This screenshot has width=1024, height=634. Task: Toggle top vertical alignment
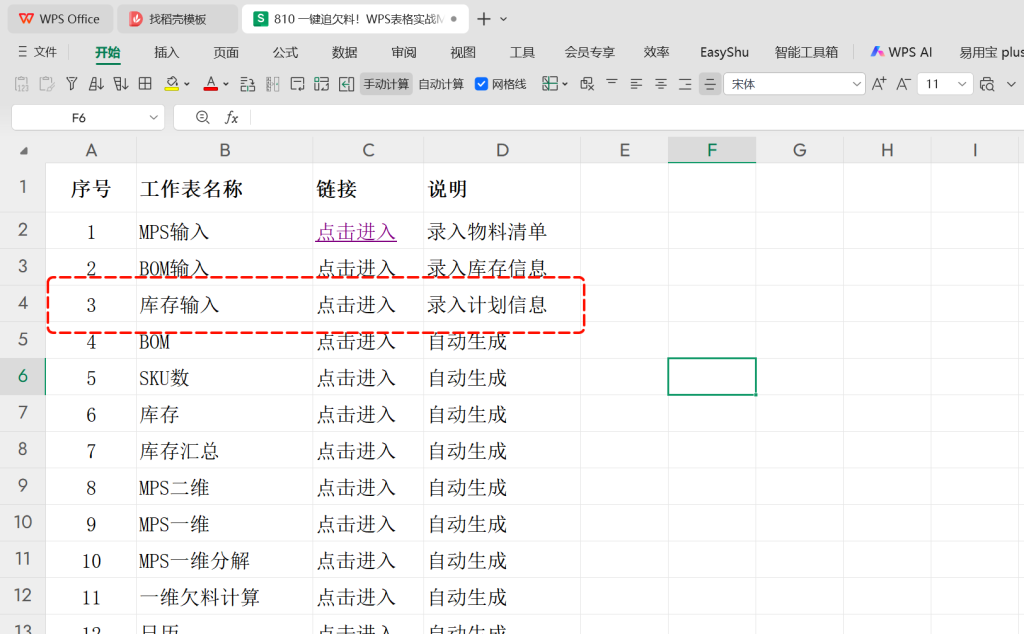612,83
